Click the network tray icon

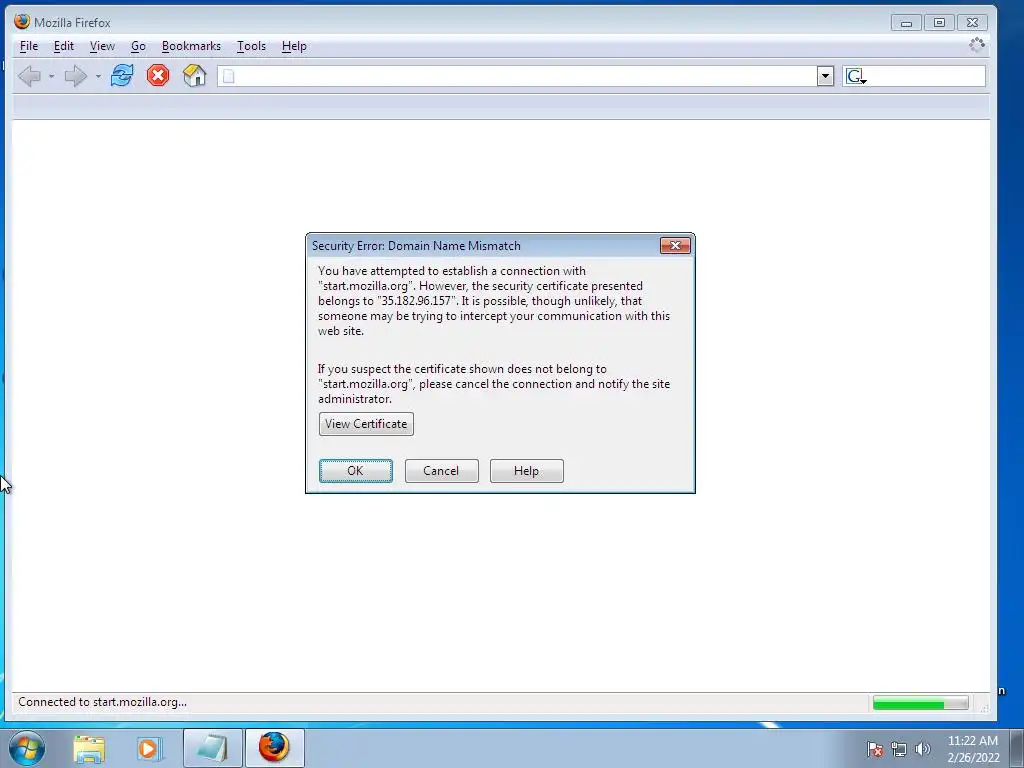tap(899, 749)
